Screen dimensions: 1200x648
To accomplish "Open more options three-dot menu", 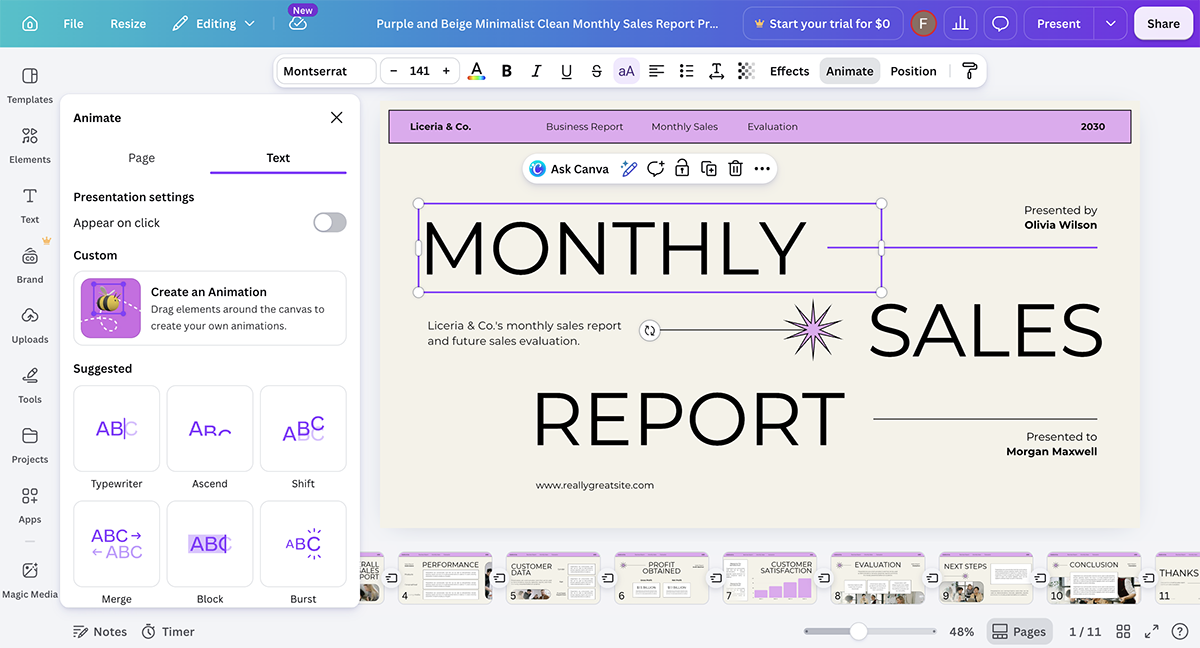I will click(x=762, y=169).
